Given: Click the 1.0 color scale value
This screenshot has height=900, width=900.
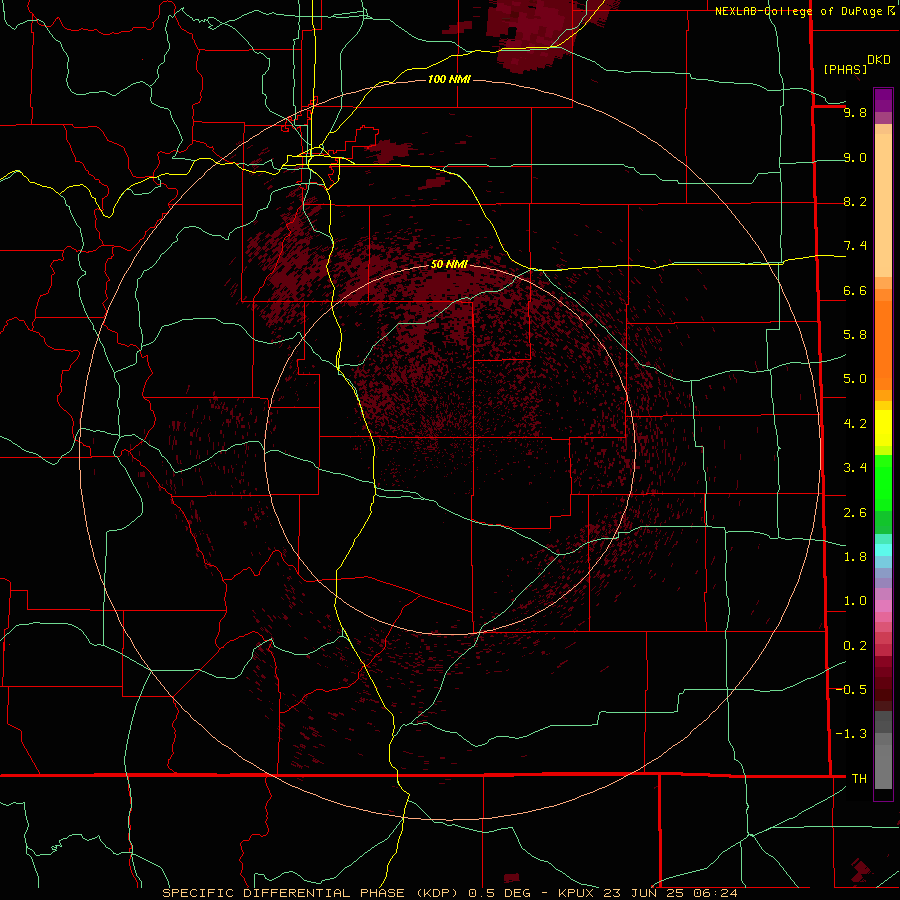Looking at the screenshot, I should [x=855, y=600].
